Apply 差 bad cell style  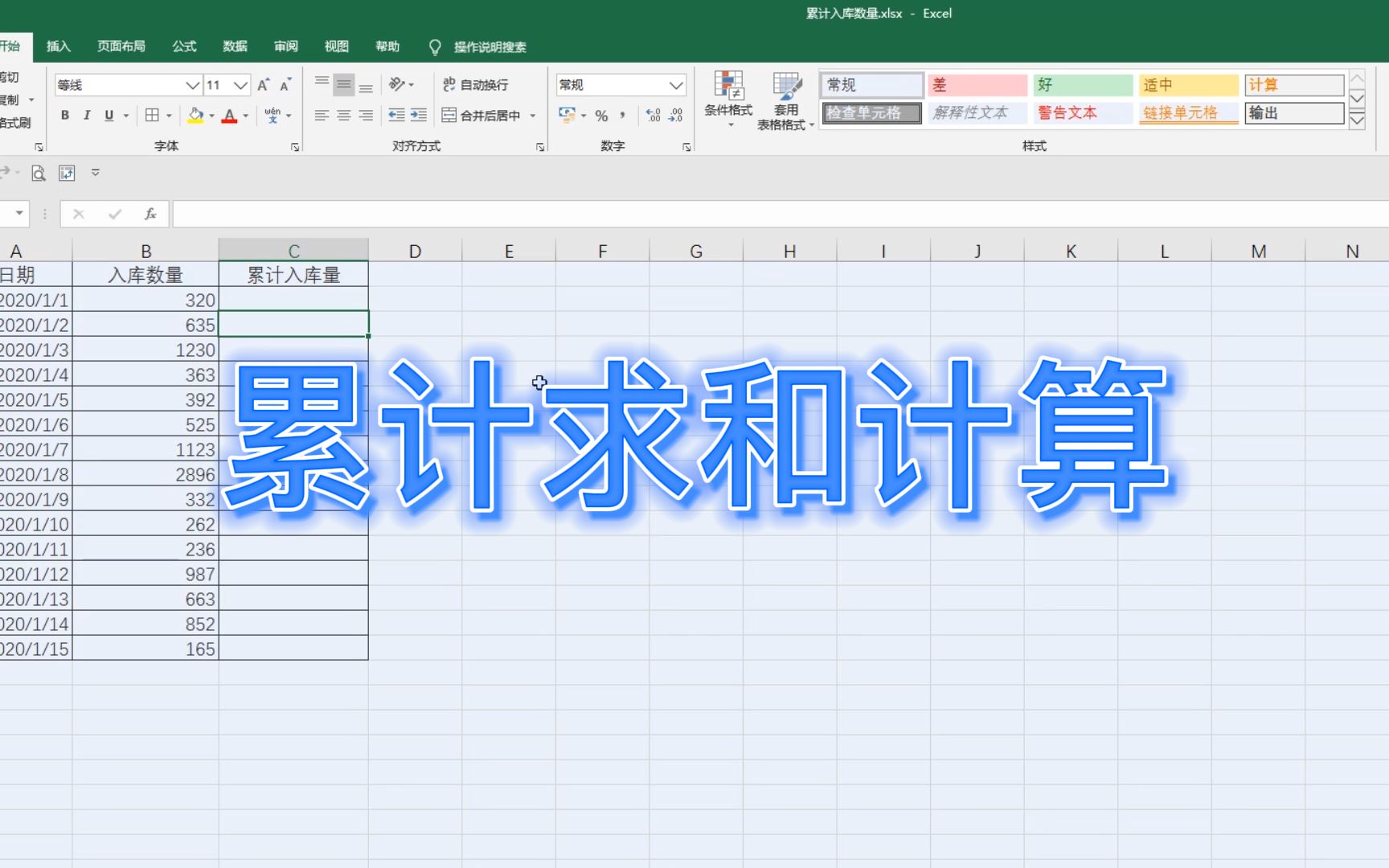tap(977, 85)
